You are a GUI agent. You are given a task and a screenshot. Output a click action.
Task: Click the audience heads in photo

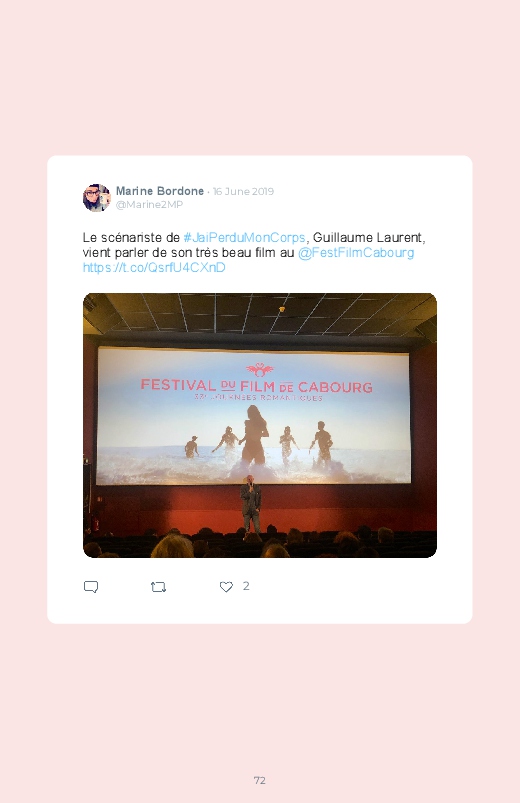tap(260, 544)
